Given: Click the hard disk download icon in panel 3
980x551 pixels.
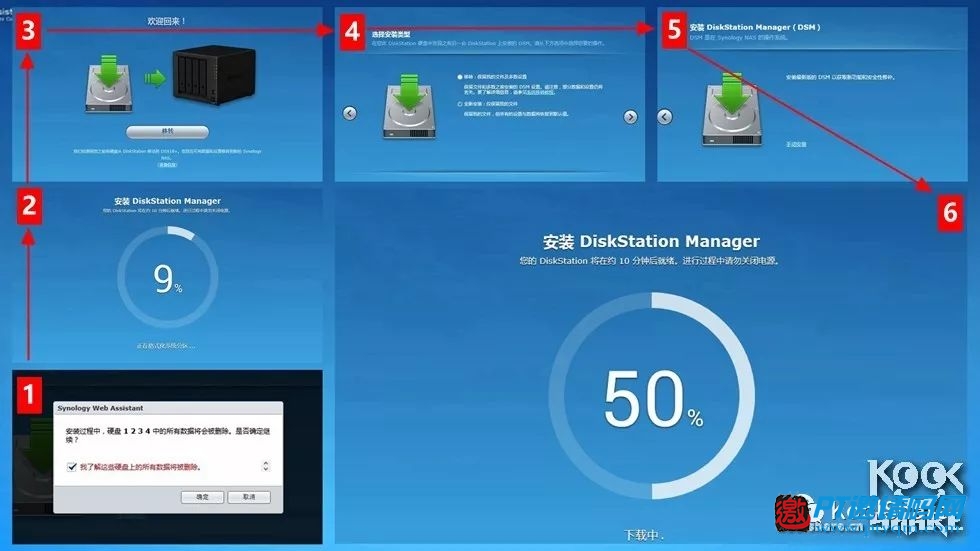Looking at the screenshot, I should point(109,84).
